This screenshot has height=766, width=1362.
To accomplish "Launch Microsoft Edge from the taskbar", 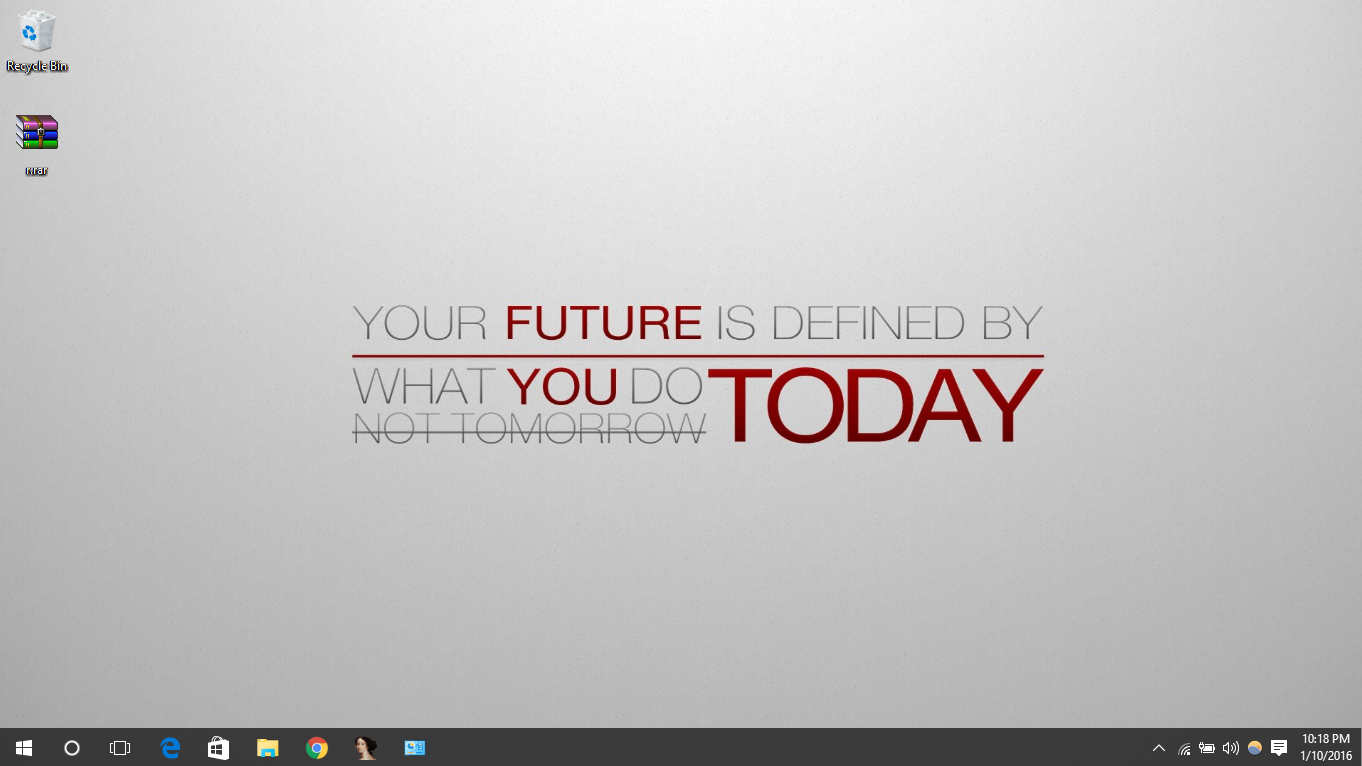I will click(170, 747).
